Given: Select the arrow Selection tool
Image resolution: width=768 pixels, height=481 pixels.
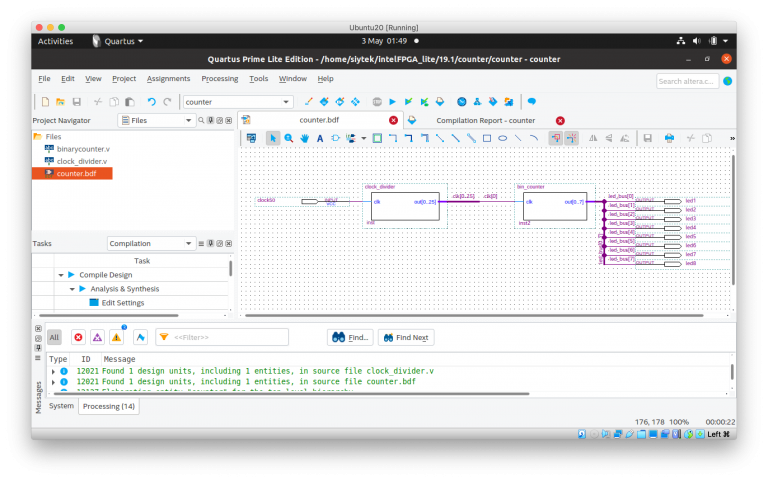Looking at the screenshot, I should (x=273, y=138).
